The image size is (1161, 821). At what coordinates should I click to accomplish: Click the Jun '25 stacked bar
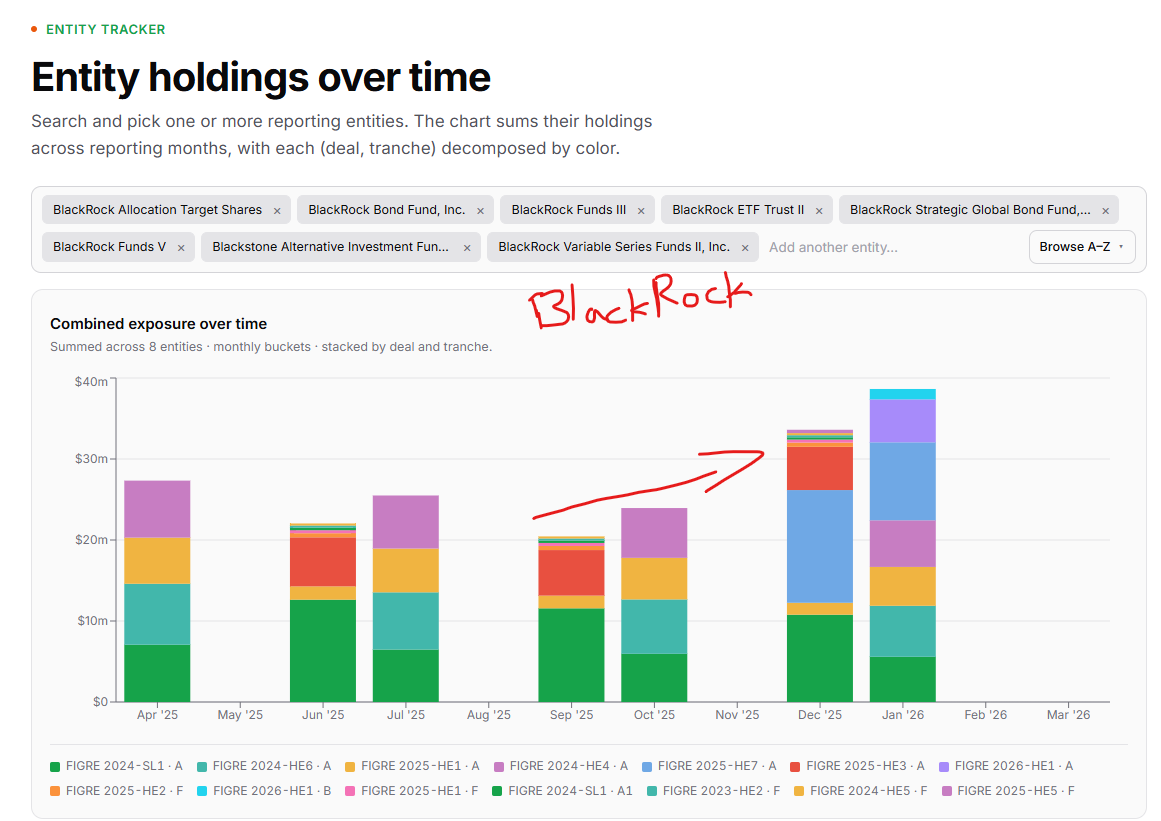(323, 612)
